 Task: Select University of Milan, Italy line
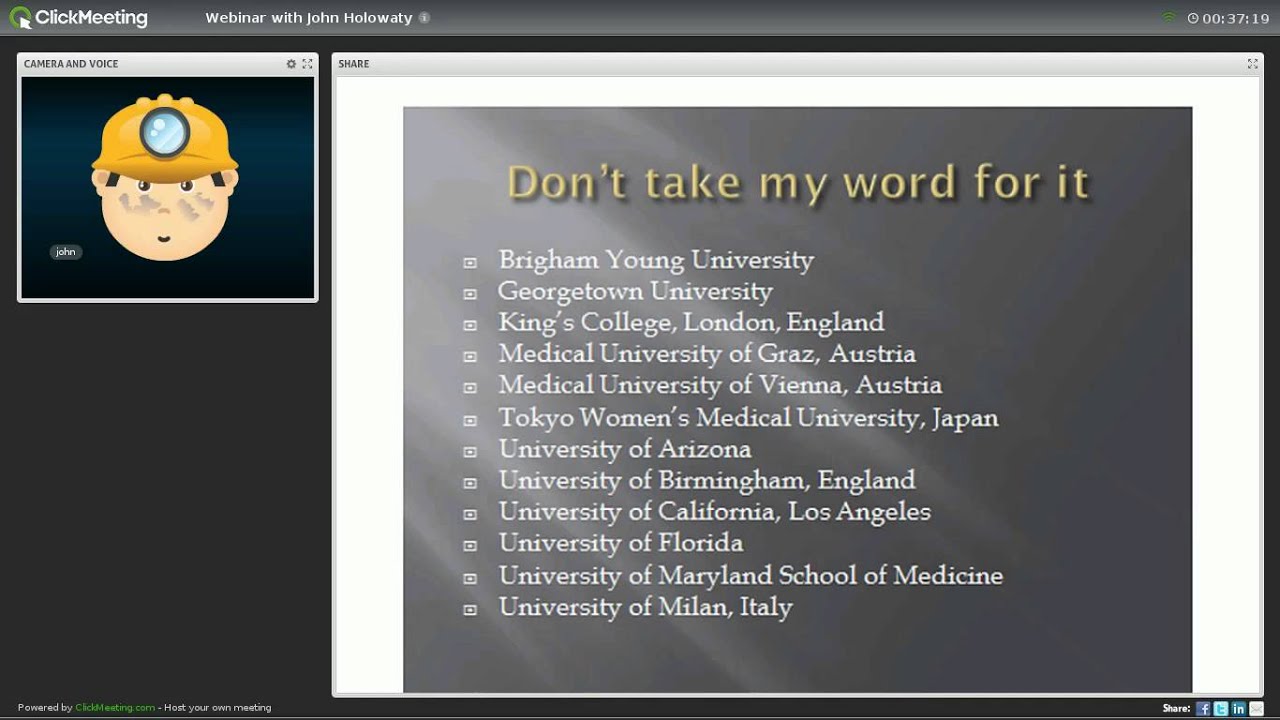tap(645, 607)
